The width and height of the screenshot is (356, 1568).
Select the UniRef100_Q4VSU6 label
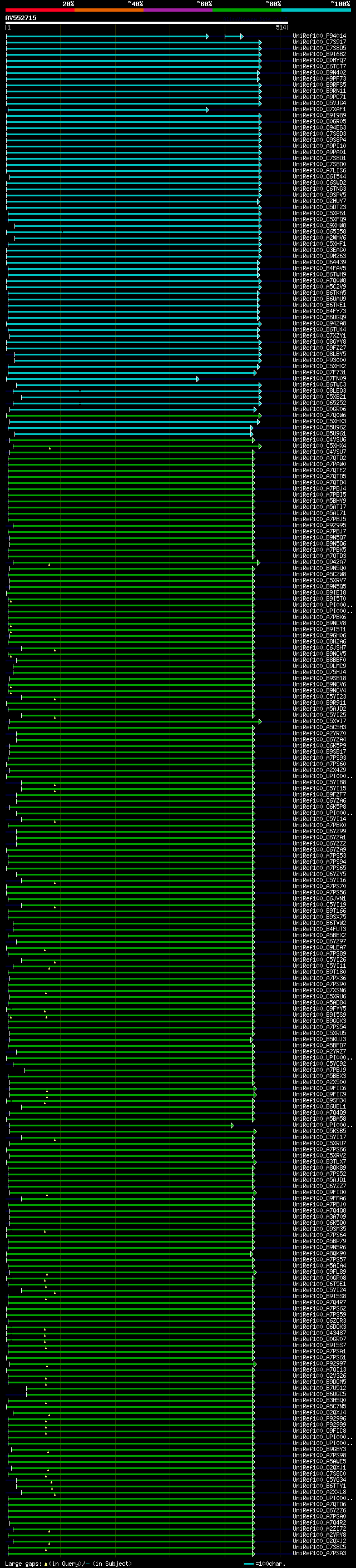click(x=319, y=440)
